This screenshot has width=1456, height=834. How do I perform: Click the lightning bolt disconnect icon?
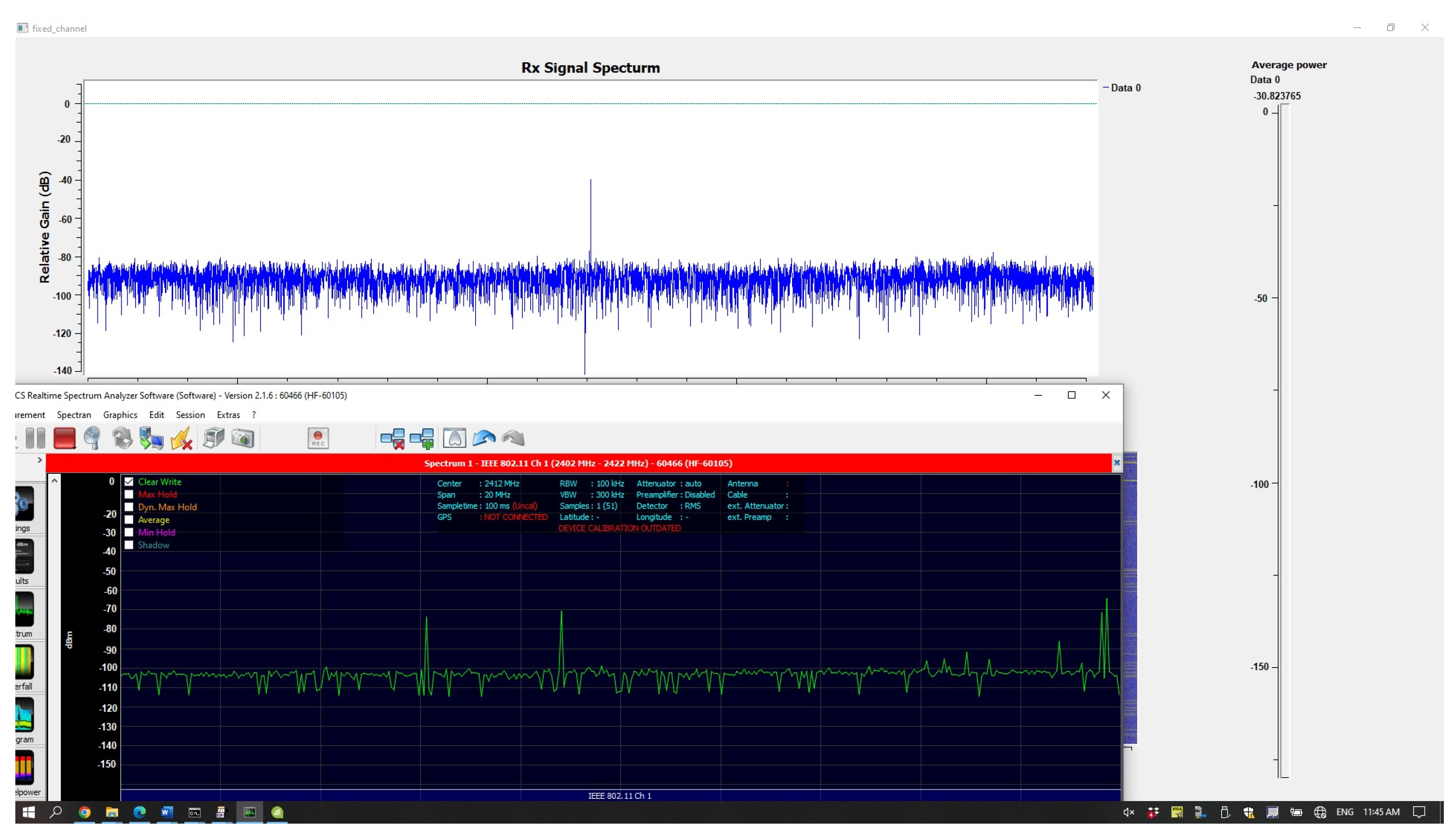tap(181, 439)
